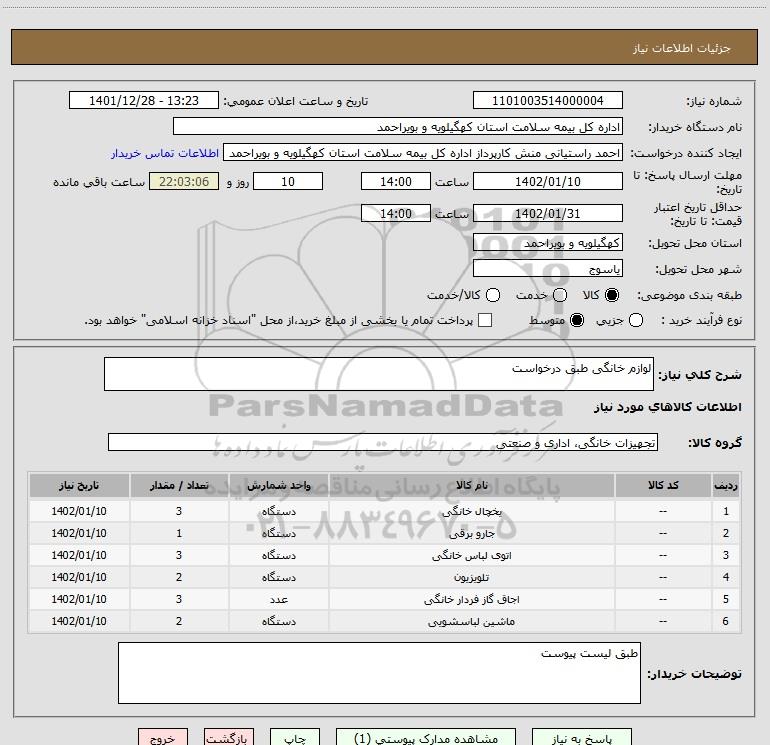Click the واحد شمارش column header

pos(278,485)
